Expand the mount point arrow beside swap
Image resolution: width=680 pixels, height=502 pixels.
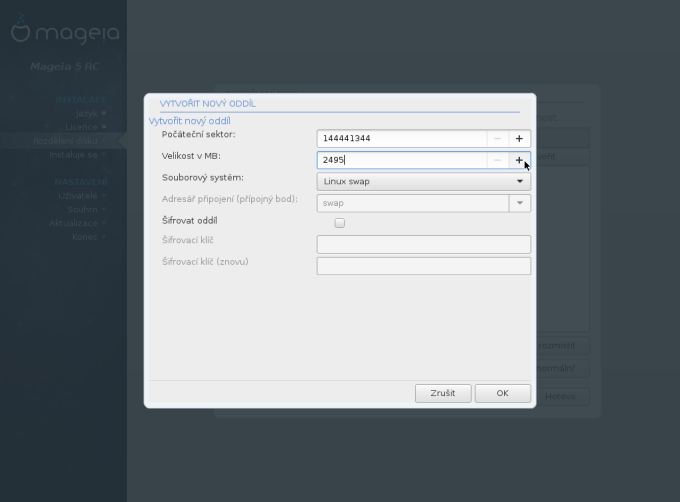[520, 203]
